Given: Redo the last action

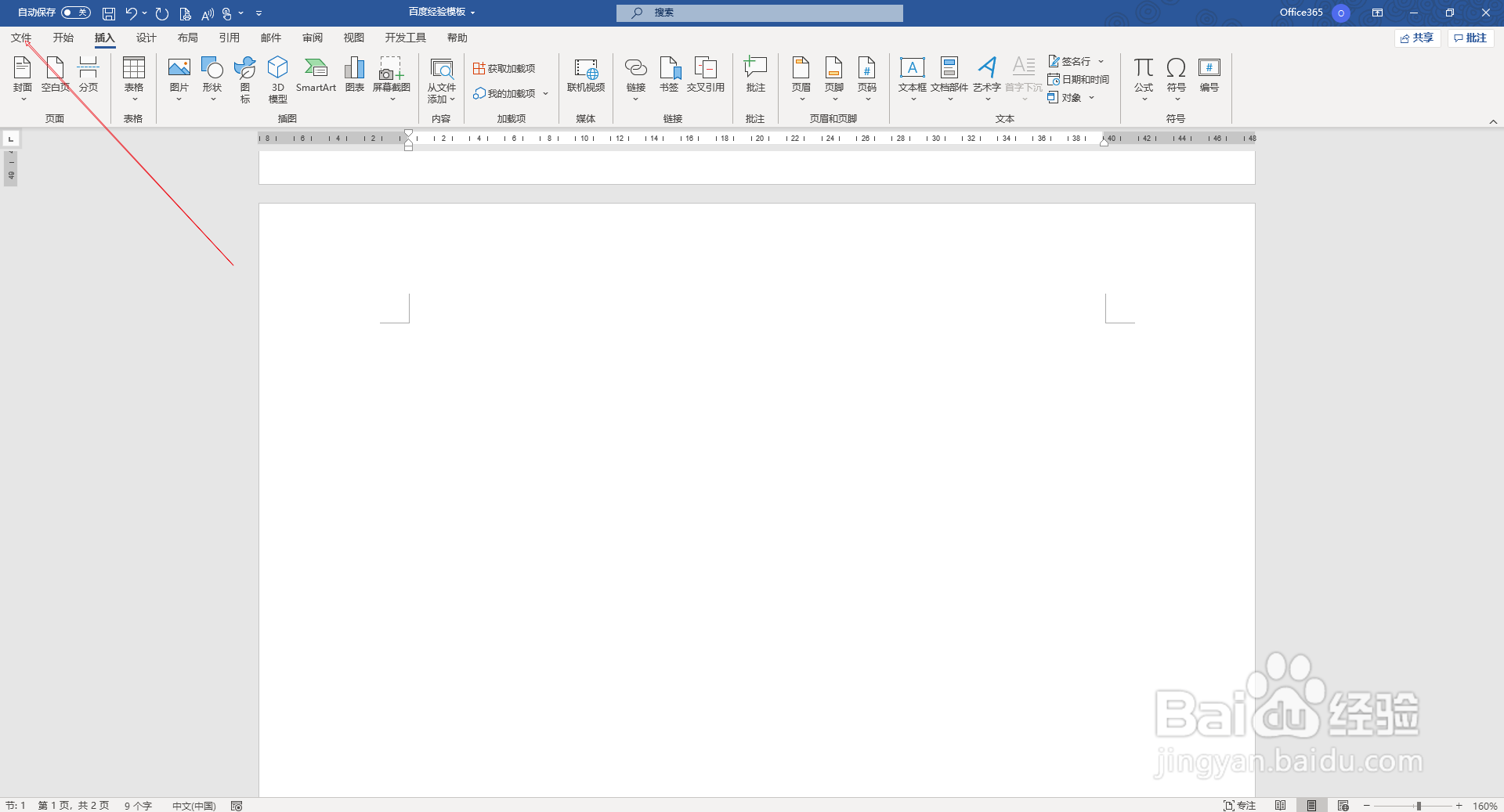Looking at the screenshot, I should (162, 13).
